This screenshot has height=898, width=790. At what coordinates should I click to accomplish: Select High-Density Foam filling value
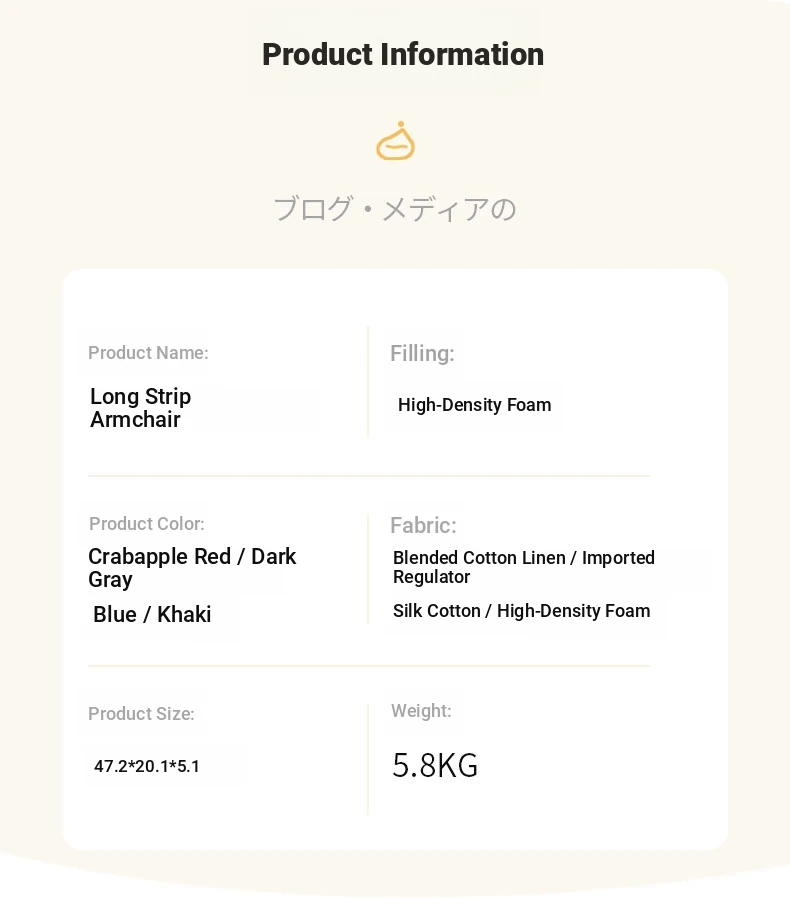474,405
